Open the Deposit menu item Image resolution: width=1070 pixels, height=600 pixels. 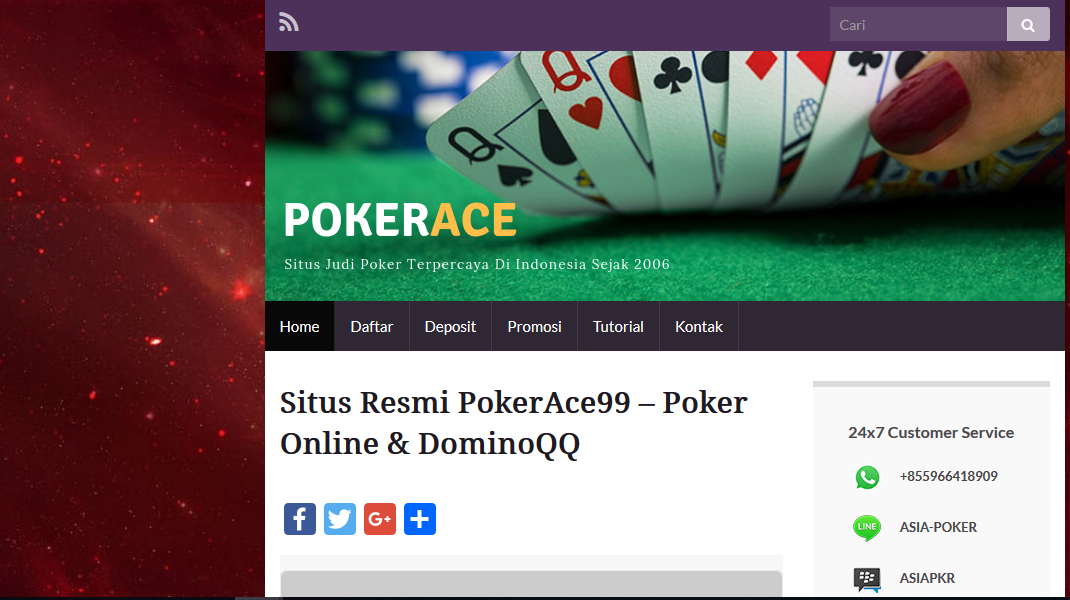coord(450,326)
